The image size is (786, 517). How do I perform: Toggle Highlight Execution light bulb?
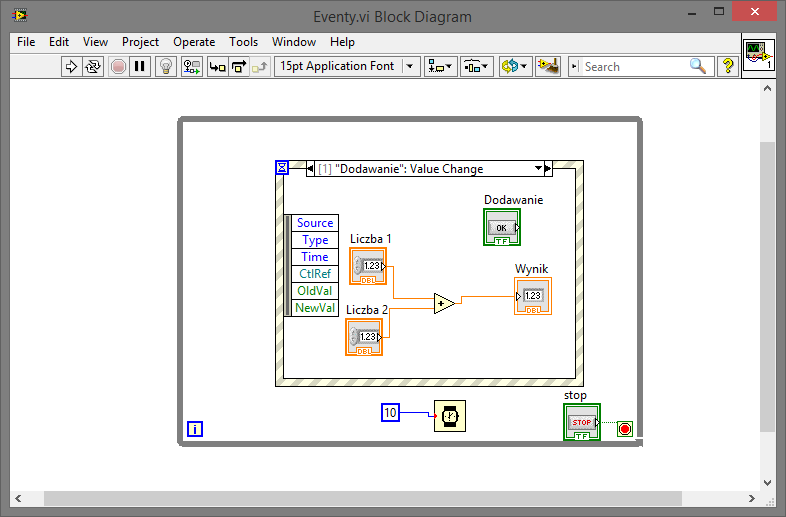[166, 67]
